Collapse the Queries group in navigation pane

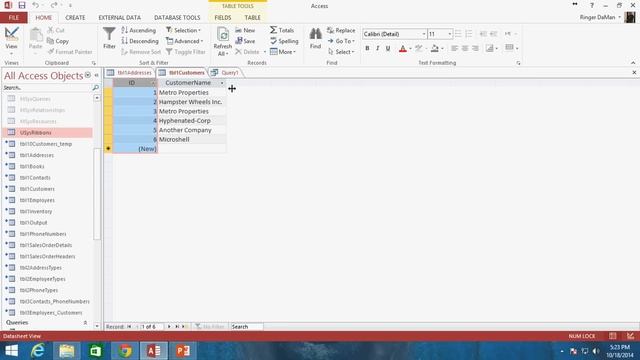pyautogui.click(x=85, y=322)
